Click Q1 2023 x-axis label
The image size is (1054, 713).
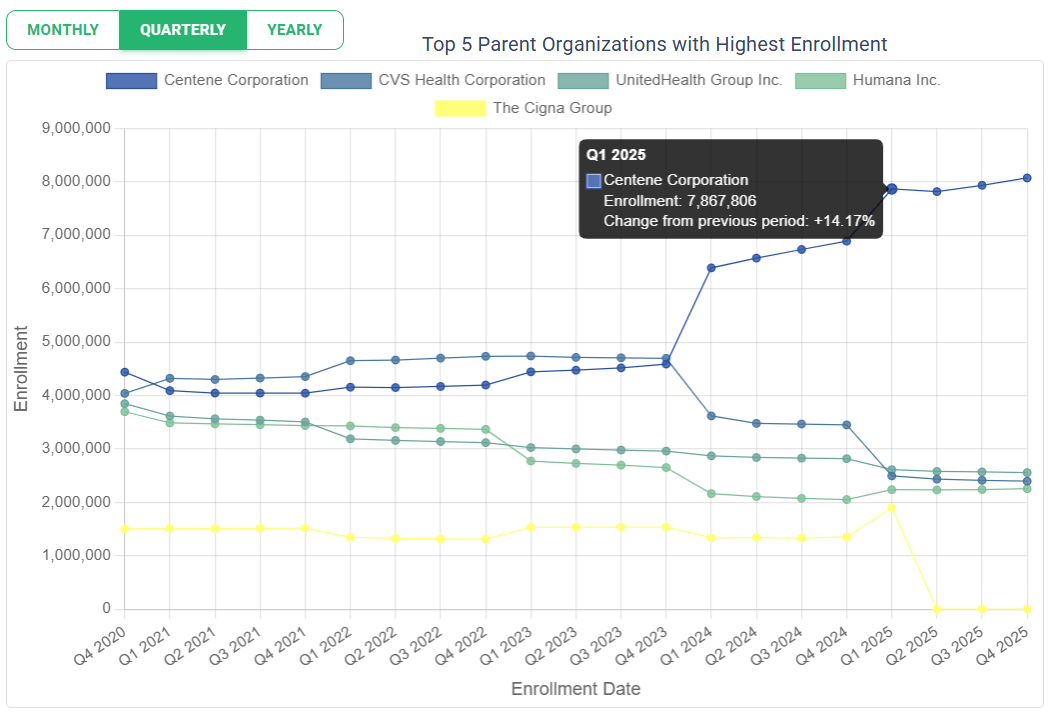coord(505,645)
